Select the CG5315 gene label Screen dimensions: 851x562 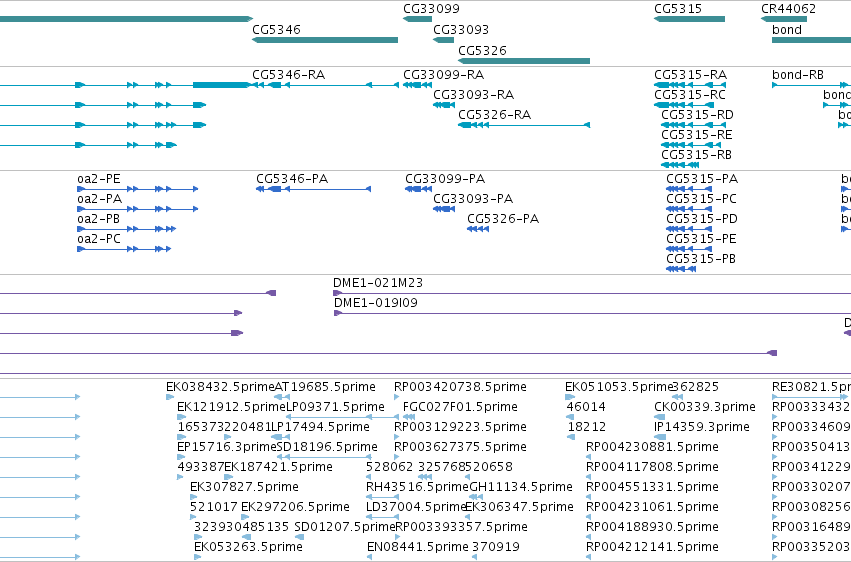pos(678,9)
